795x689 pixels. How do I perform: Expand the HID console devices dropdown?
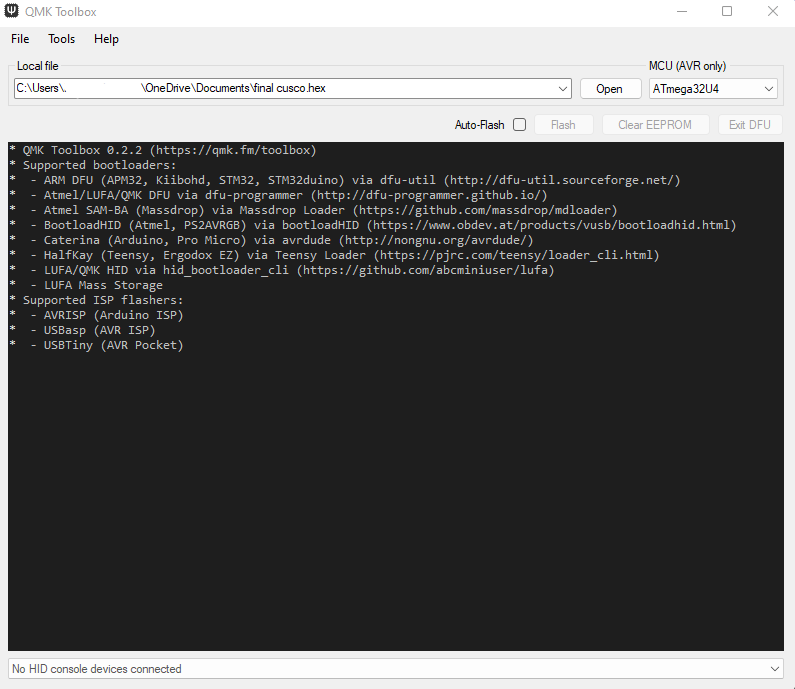coord(774,669)
